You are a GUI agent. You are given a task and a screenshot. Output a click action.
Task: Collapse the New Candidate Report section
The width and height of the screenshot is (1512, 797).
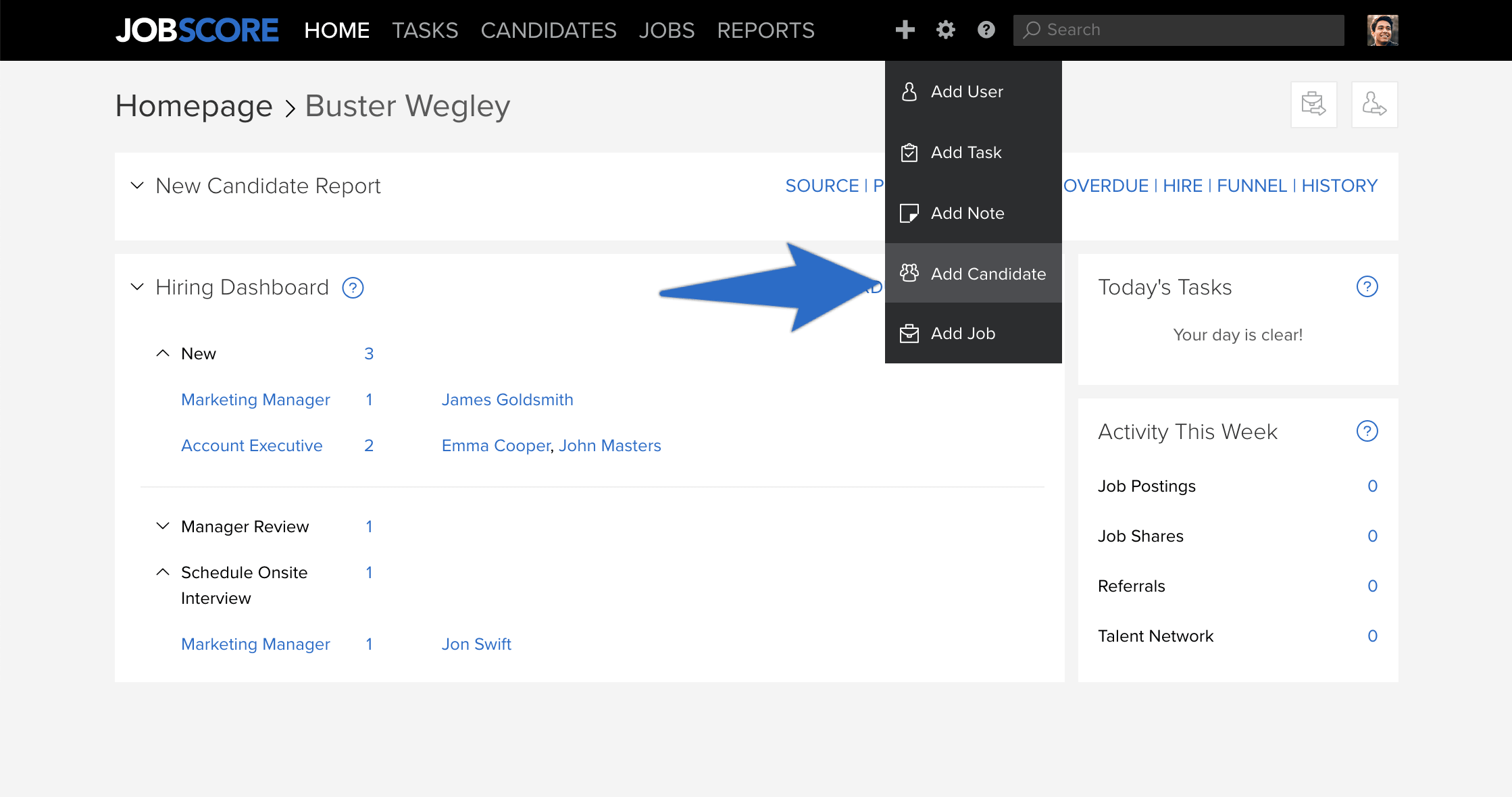pos(137,185)
